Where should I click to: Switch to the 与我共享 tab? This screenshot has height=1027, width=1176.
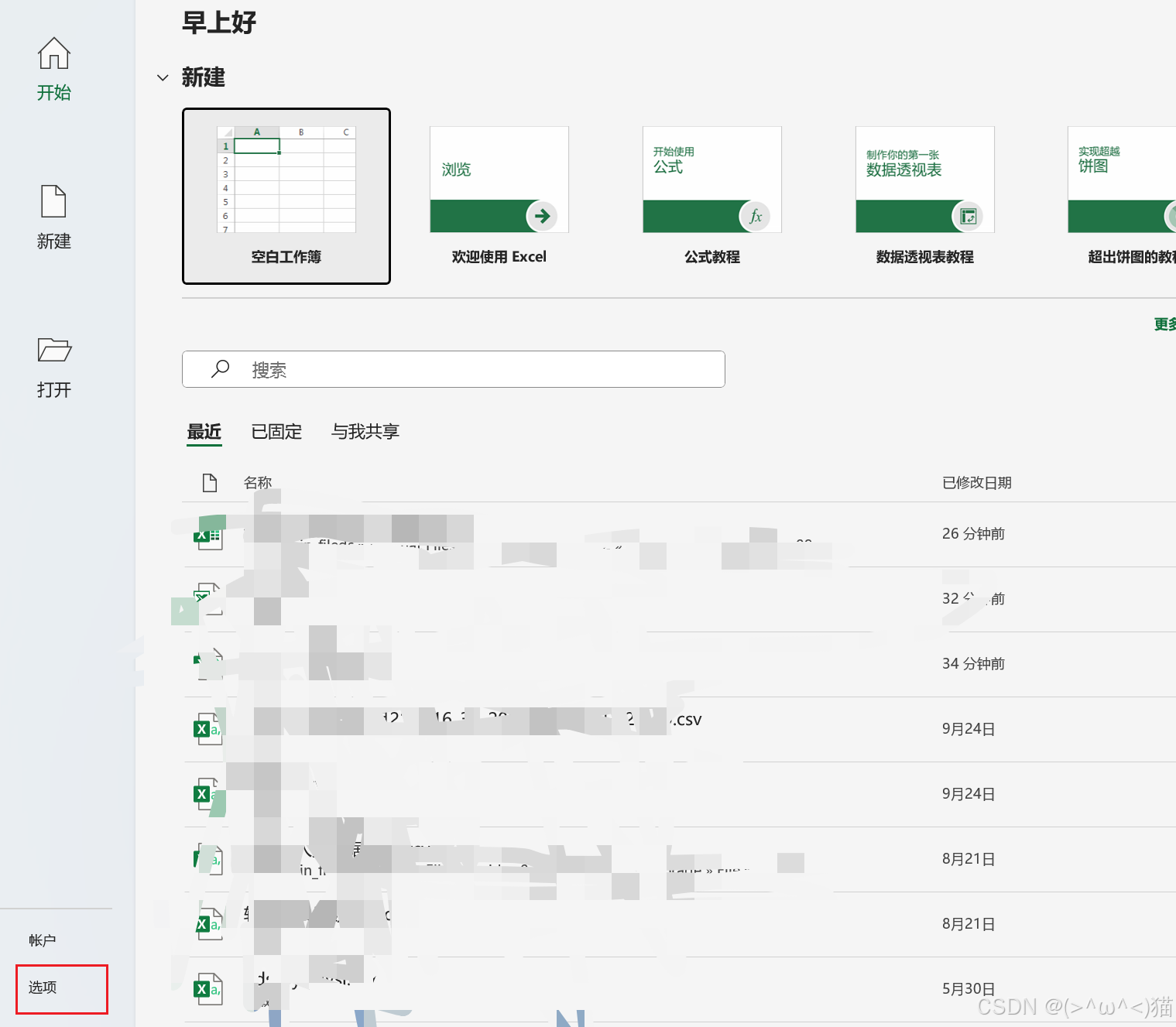[365, 432]
